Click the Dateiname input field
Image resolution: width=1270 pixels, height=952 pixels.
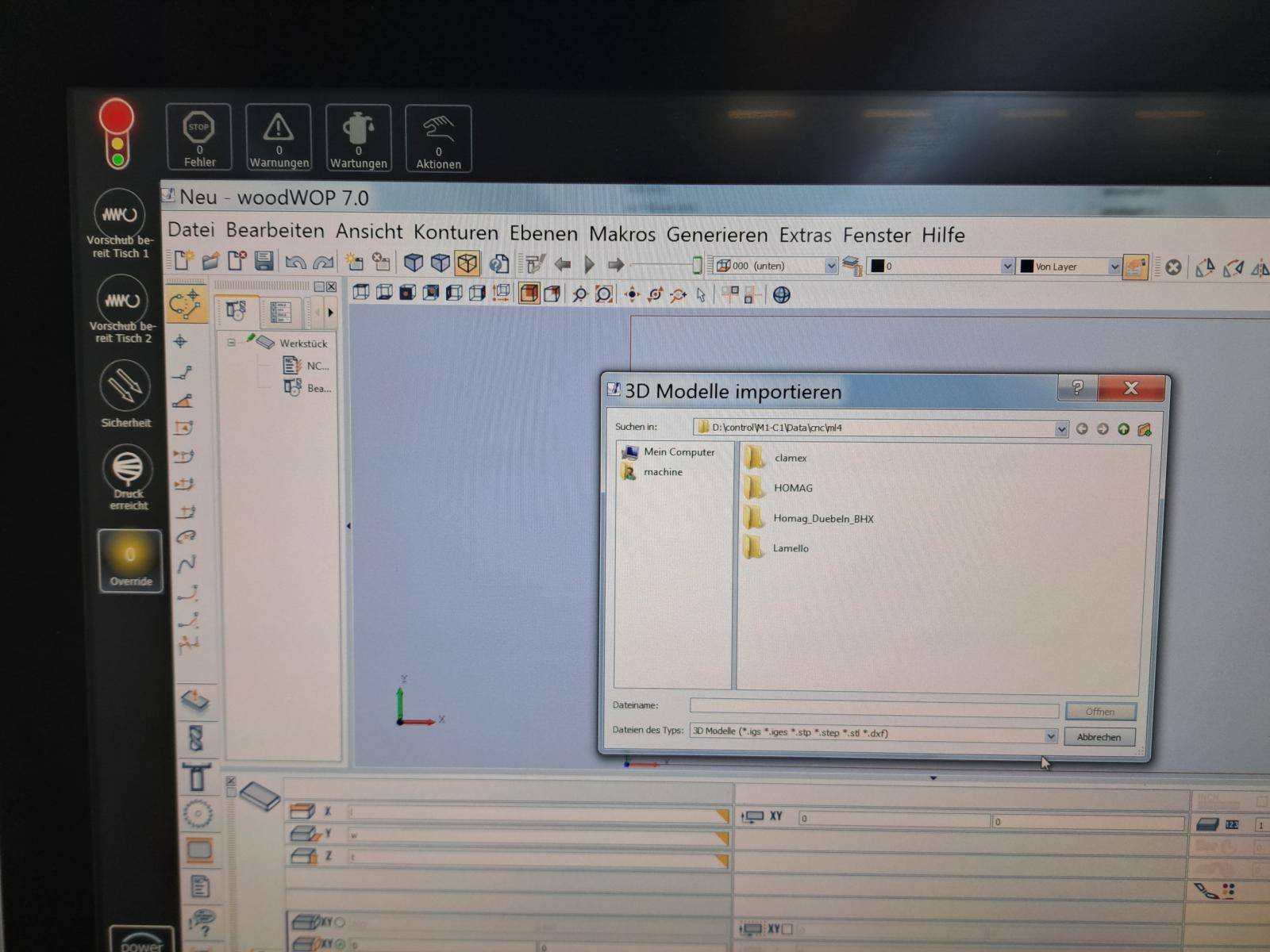pyautogui.click(x=874, y=708)
